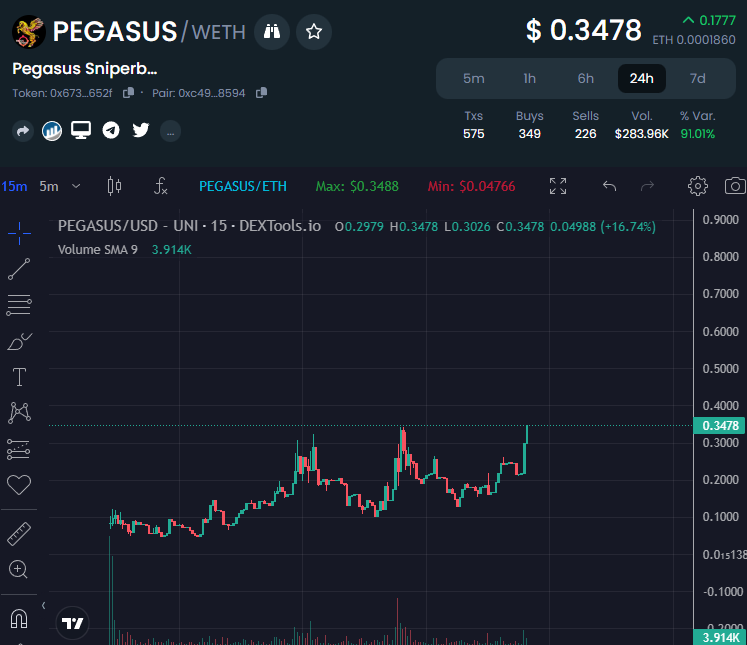Select the ruler measure tool
747x645 pixels.
pyautogui.click(x=19, y=534)
